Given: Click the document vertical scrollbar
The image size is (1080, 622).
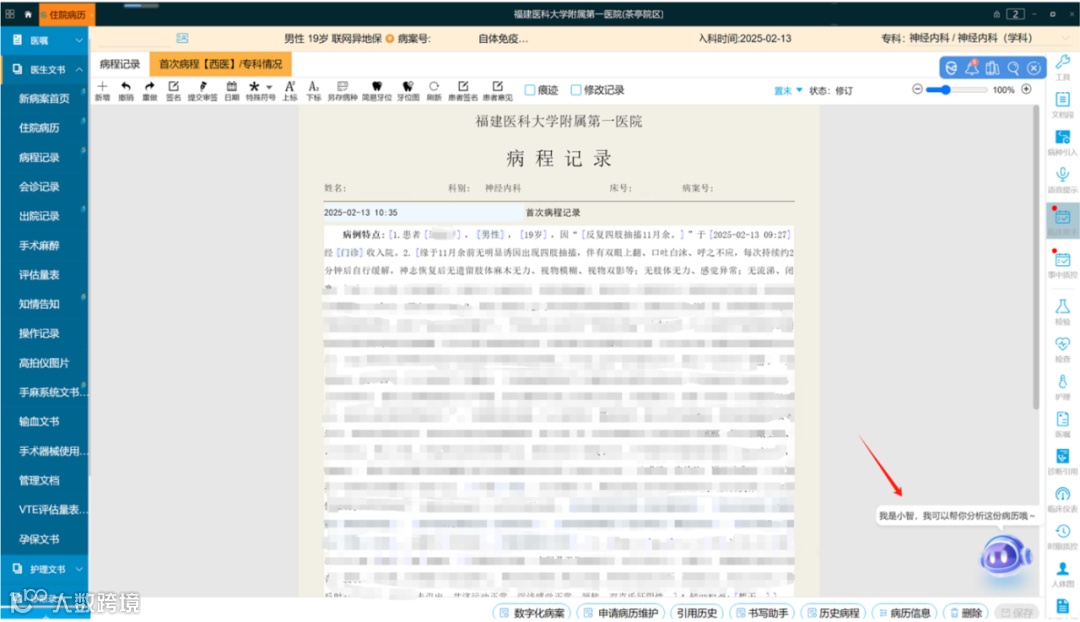Looking at the screenshot, I should [1035, 256].
